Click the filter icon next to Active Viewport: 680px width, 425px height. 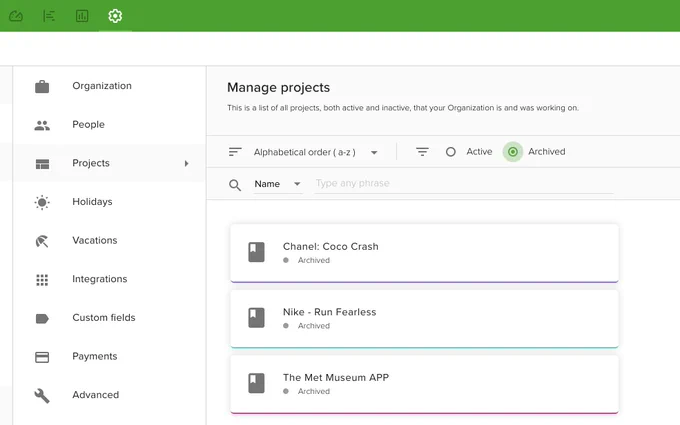coord(422,152)
